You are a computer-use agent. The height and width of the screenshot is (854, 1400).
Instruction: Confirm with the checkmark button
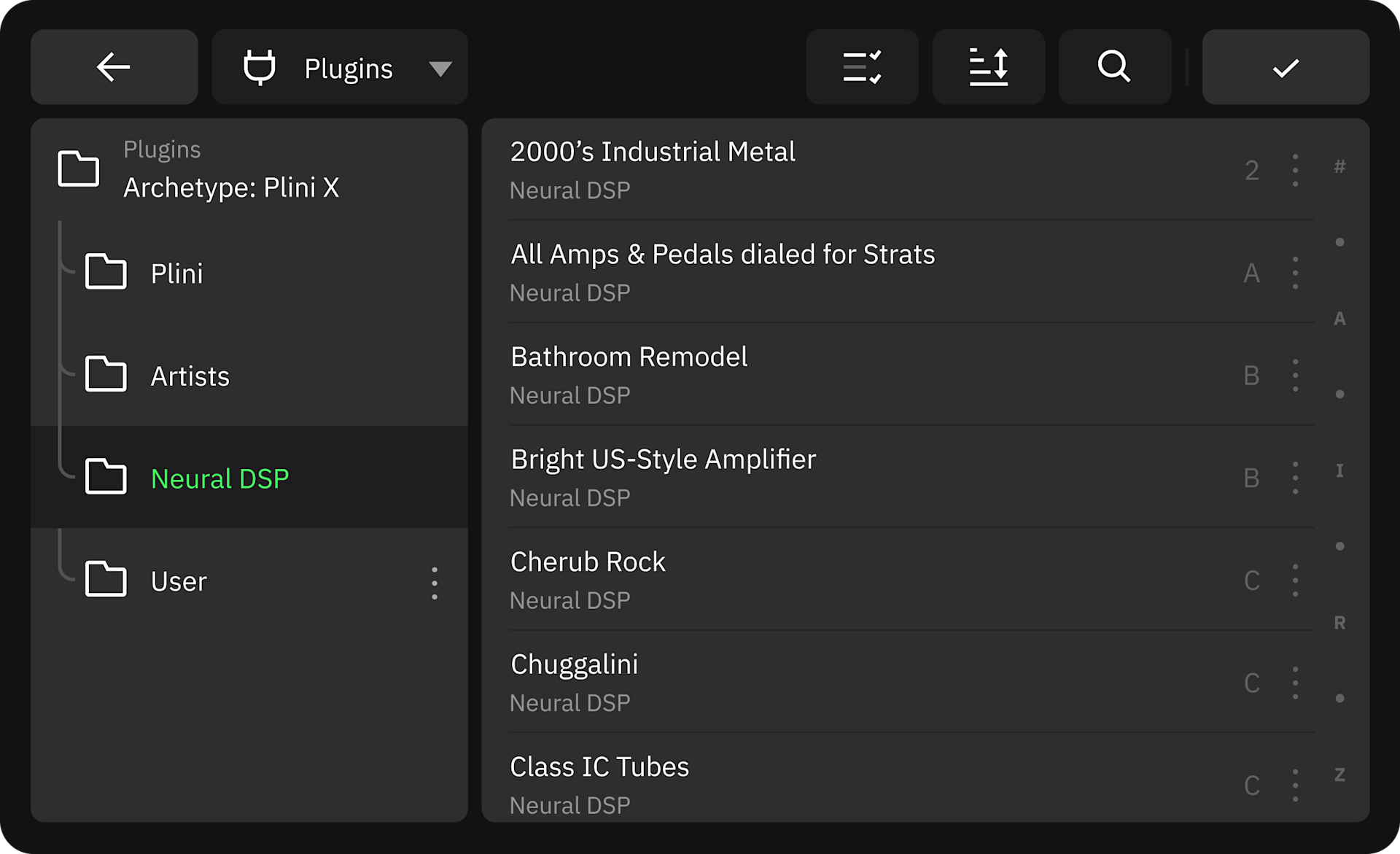[x=1285, y=67]
